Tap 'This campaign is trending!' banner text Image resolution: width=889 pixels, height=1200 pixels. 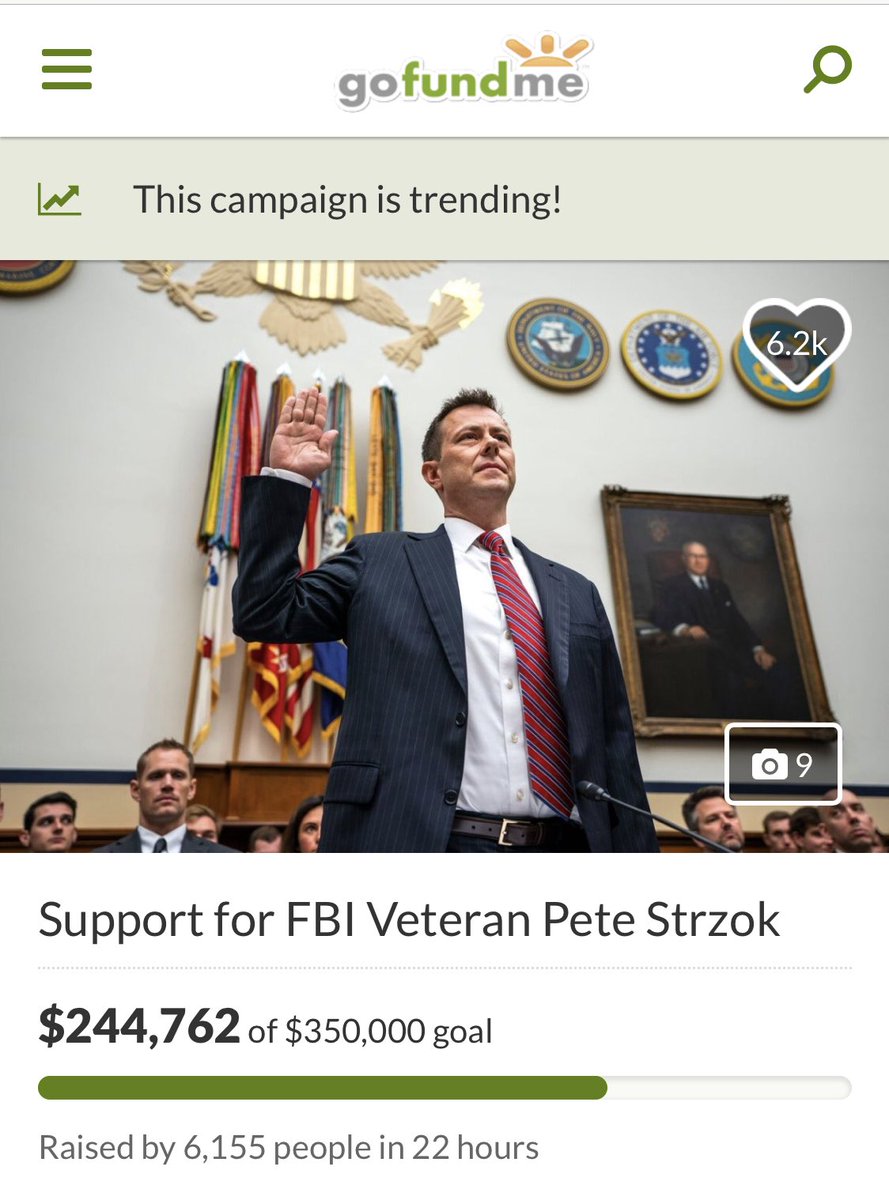click(347, 199)
